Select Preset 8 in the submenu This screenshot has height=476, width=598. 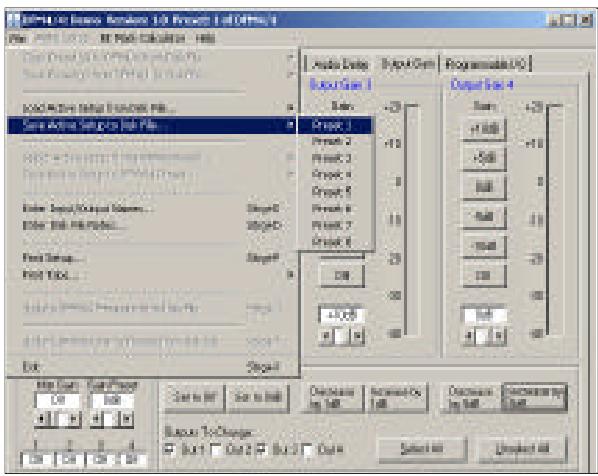(334, 242)
